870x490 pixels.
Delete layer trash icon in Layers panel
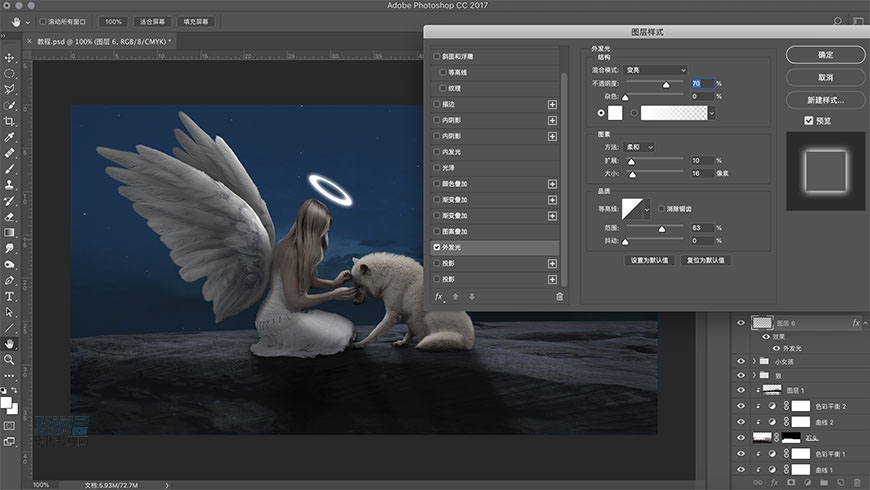click(857, 483)
